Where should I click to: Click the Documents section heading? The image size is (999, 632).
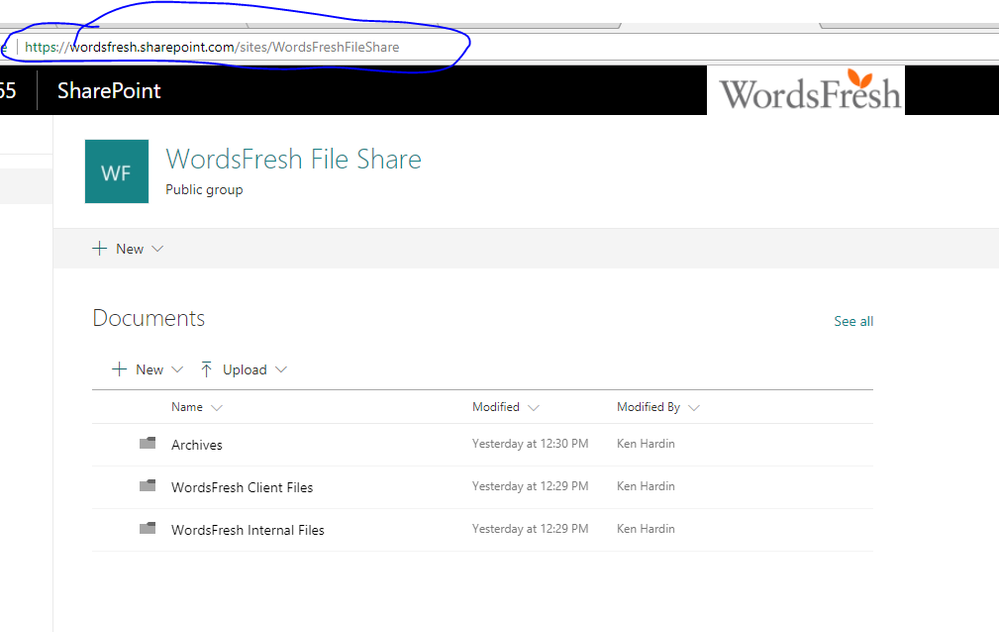(x=148, y=318)
